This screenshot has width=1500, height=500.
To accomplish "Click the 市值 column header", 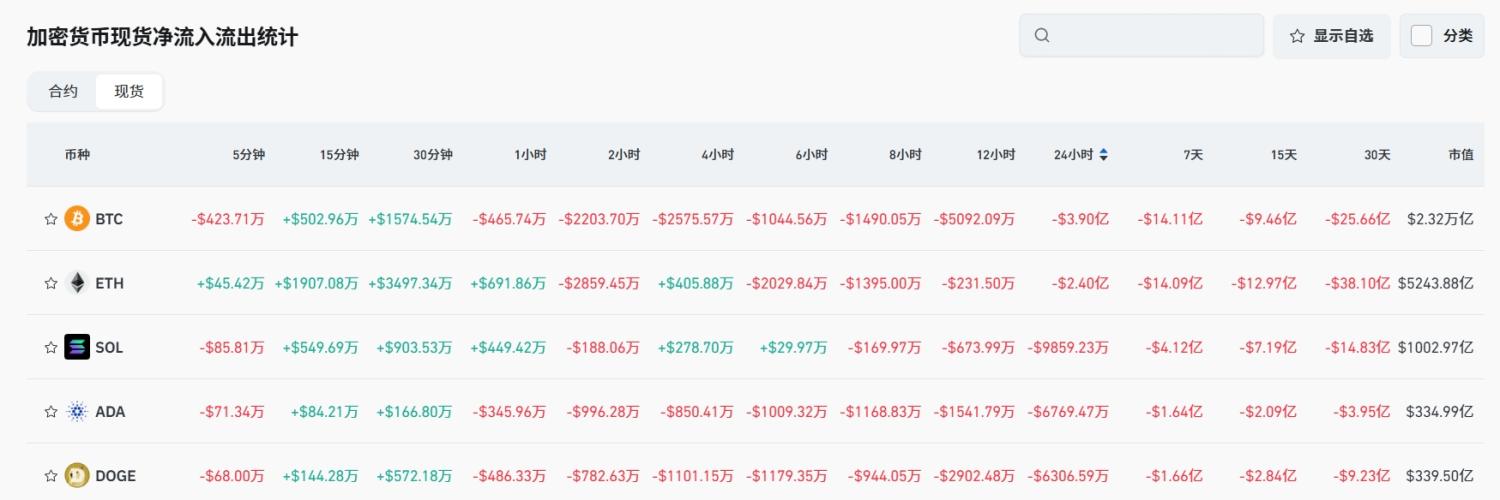I will pyautogui.click(x=1460, y=155).
